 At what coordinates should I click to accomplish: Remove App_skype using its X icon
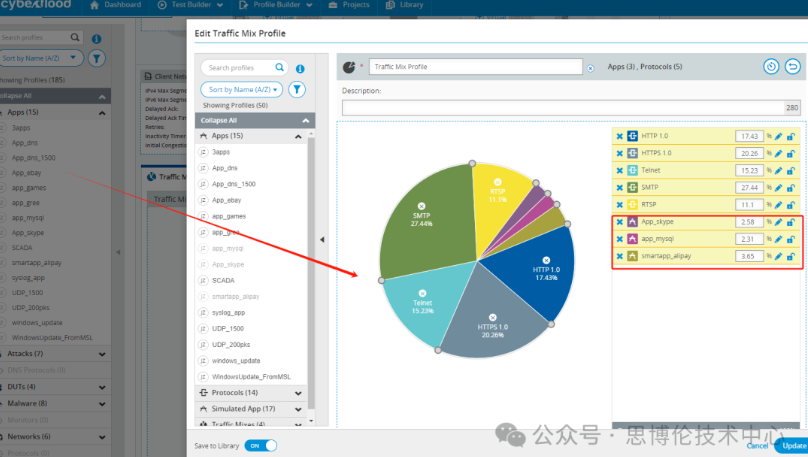click(x=620, y=222)
